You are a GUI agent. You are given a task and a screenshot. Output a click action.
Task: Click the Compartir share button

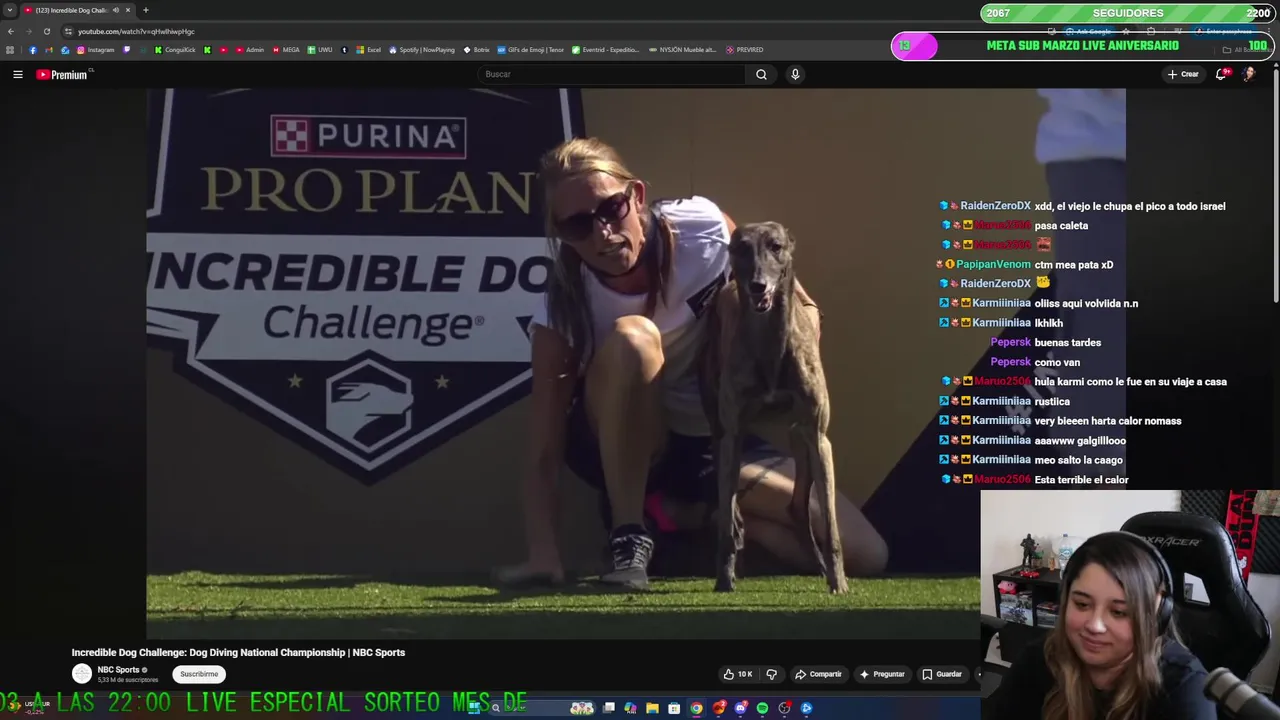tap(818, 674)
